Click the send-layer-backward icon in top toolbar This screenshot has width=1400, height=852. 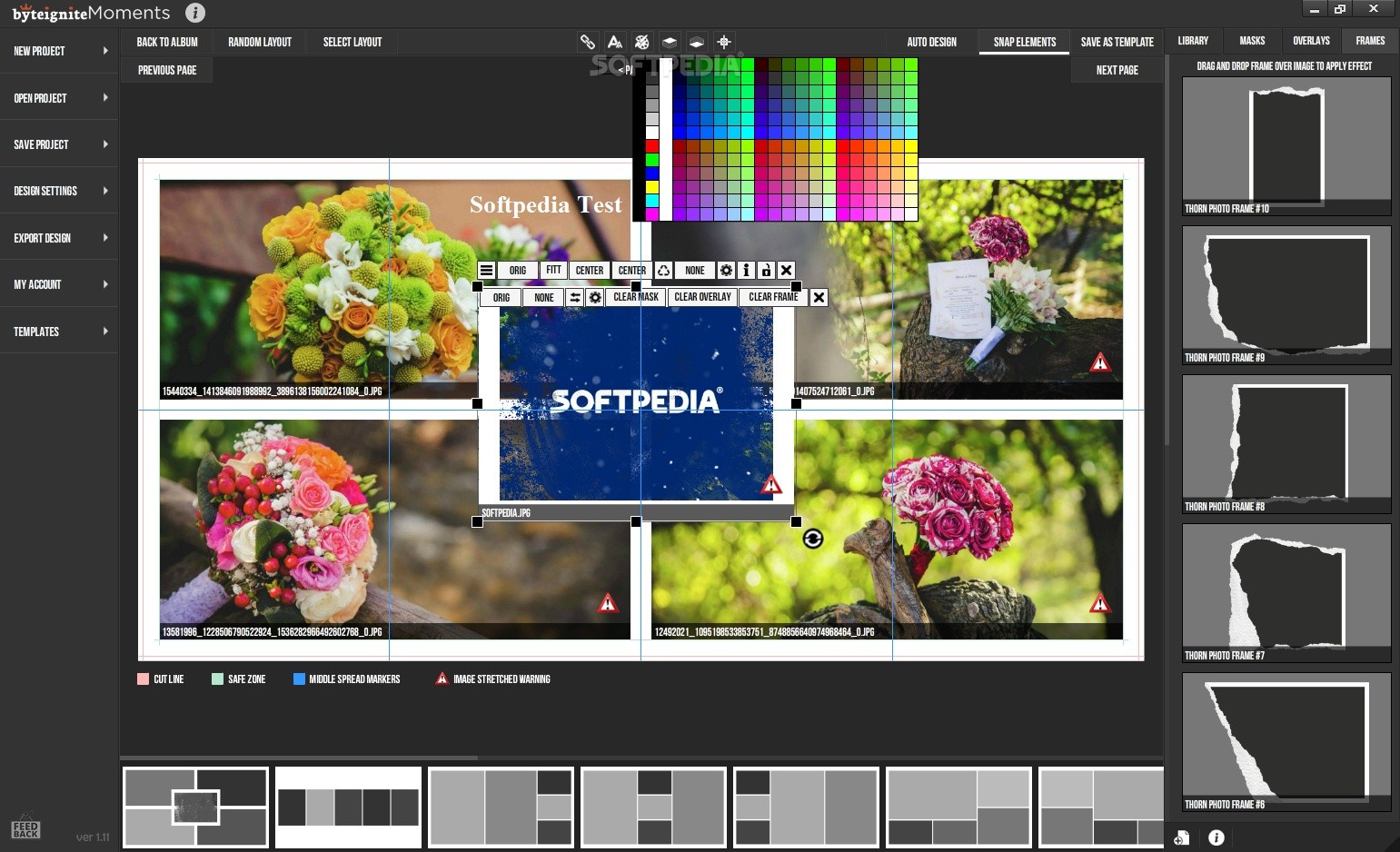coord(697,42)
